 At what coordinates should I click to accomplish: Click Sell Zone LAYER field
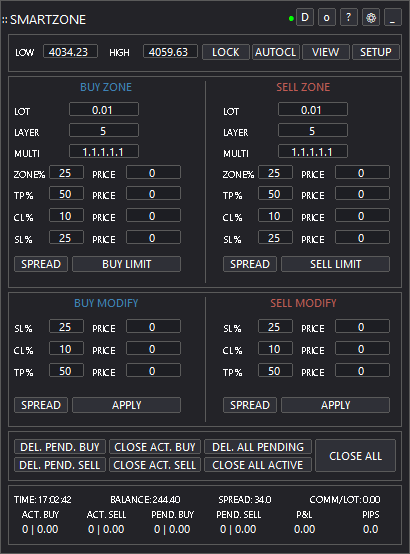313,130
